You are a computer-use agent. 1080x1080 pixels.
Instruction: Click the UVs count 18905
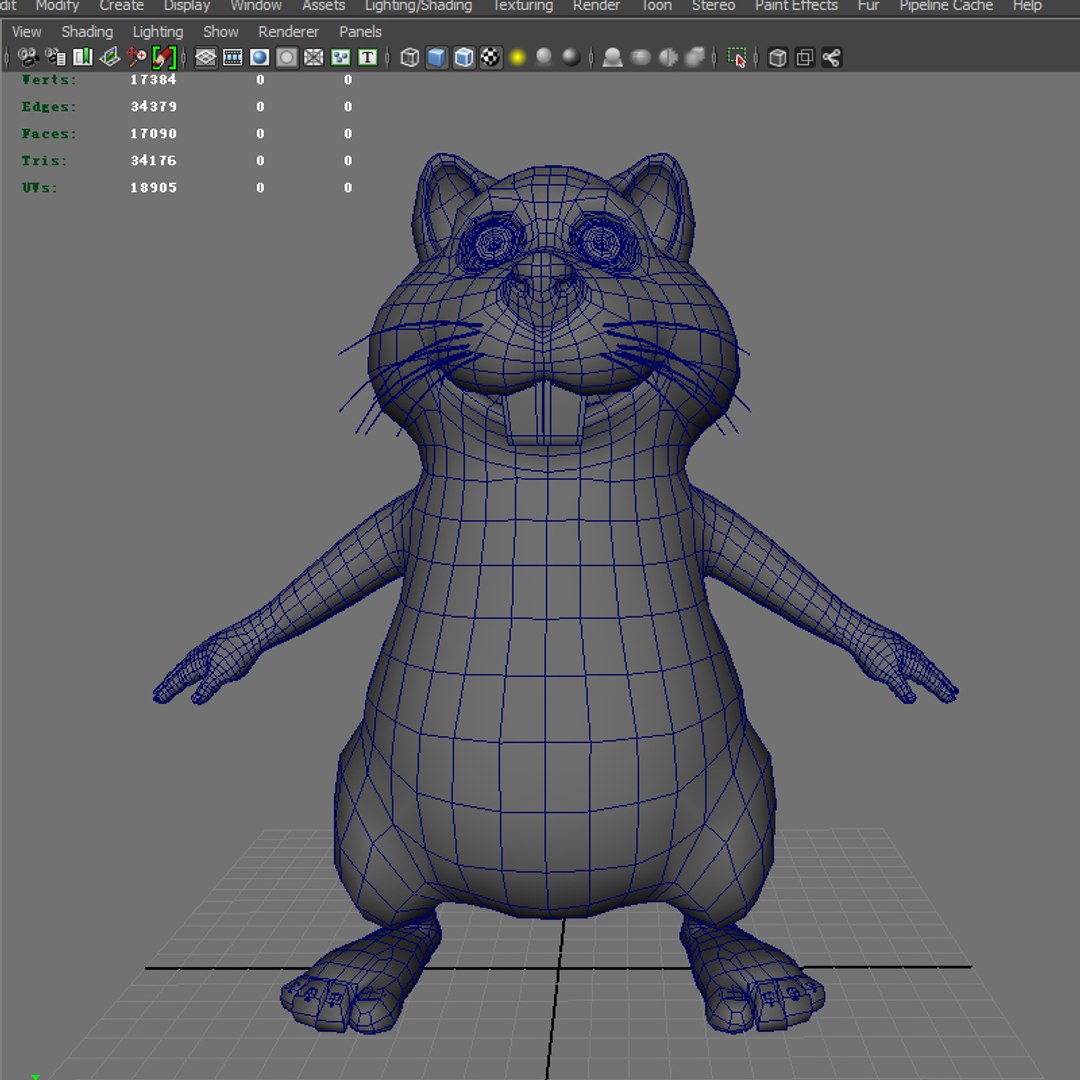coord(153,187)
